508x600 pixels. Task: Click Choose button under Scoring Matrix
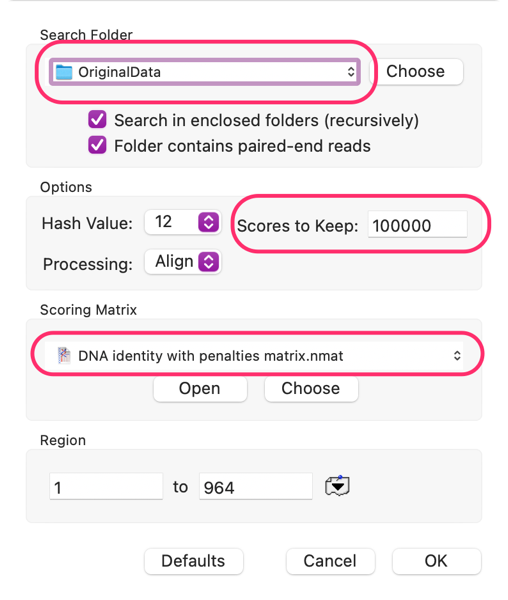click(311, 388)
